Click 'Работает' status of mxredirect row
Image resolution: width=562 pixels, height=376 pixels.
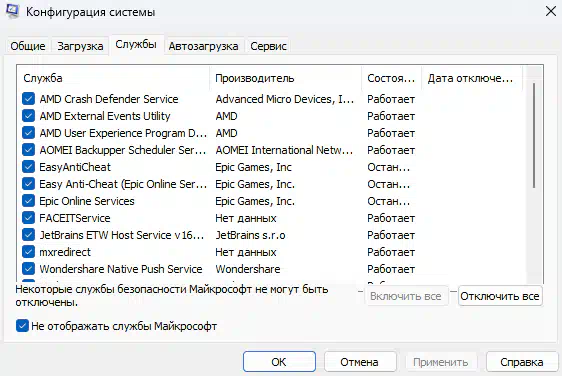coord(391,252)
